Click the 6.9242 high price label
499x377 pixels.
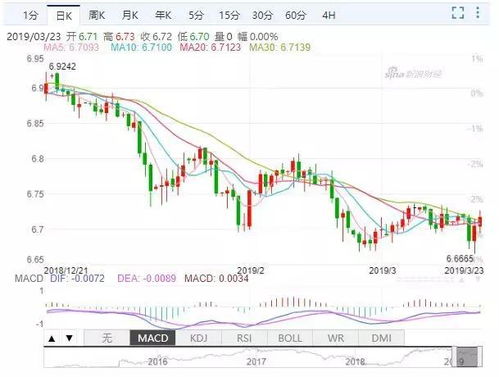pyautogui.click(x=62, y=66)
